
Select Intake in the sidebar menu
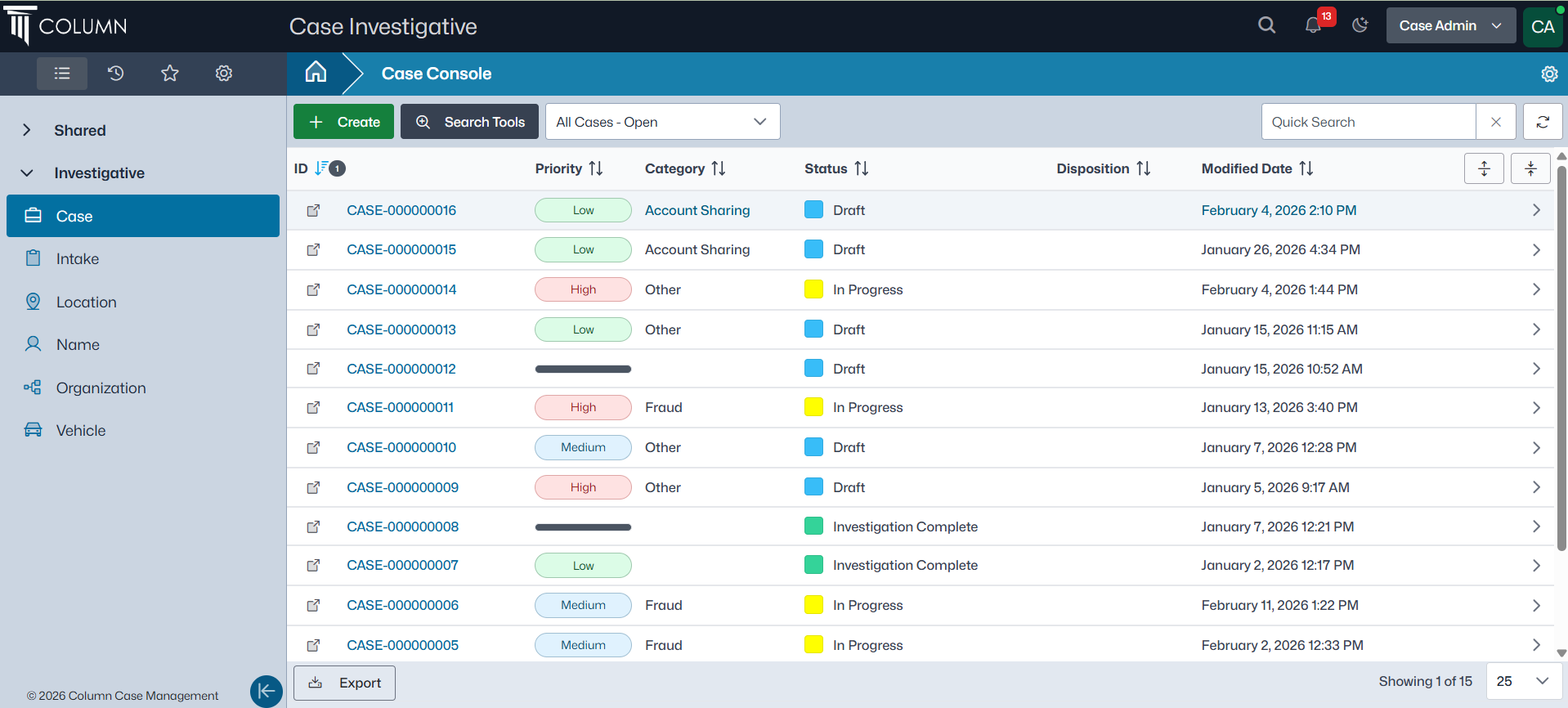[78, 259]
